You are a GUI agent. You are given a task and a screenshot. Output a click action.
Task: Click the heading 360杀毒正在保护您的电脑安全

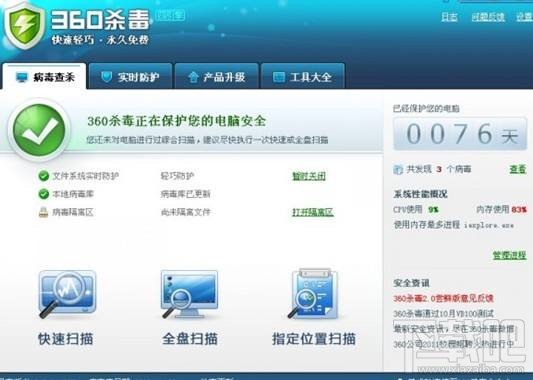pyautogui.click(x=176, y=121)
